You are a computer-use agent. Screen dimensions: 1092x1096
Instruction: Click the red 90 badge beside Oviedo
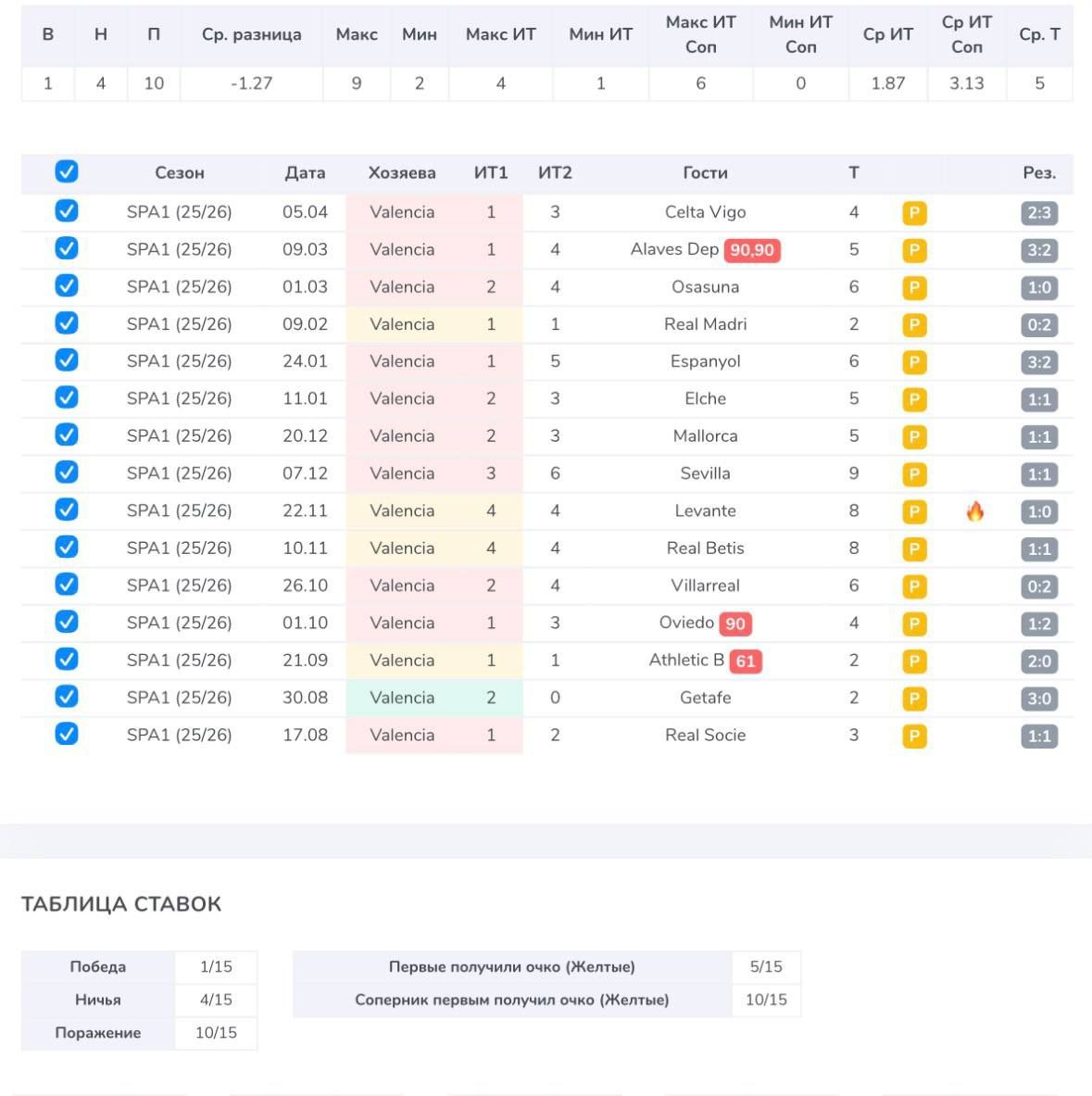click(x=735, y=624)
